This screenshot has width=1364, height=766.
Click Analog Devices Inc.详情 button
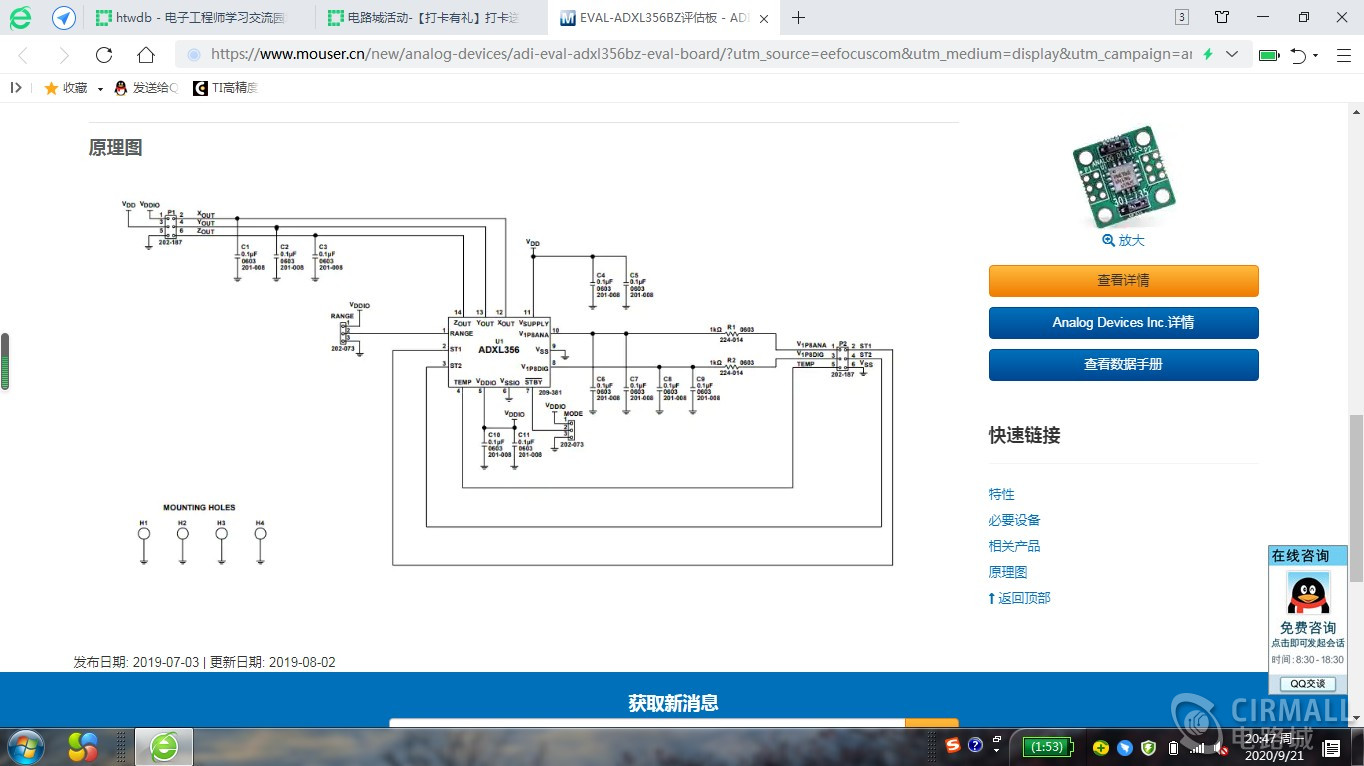1123,323
